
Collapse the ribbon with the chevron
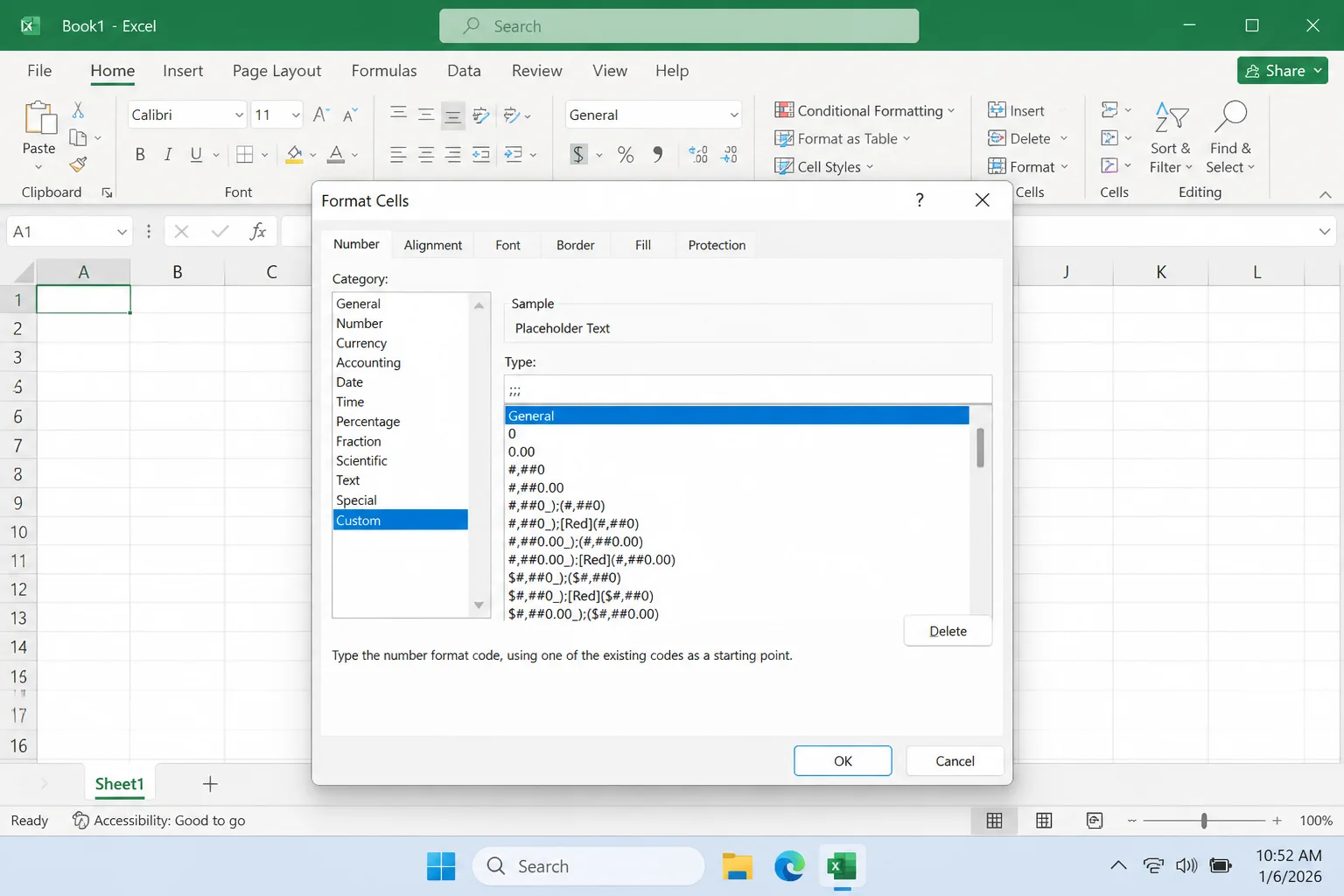coord(1326,194)
